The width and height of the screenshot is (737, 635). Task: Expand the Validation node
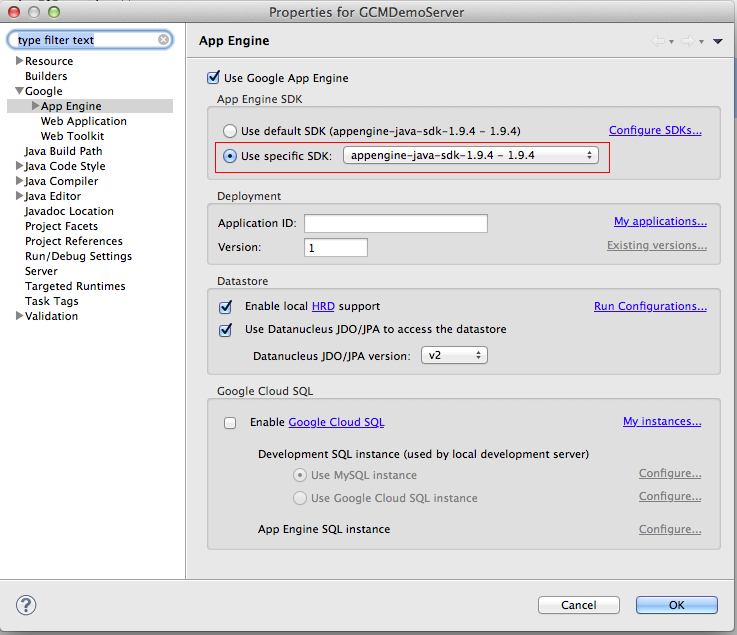click(19, 315)
